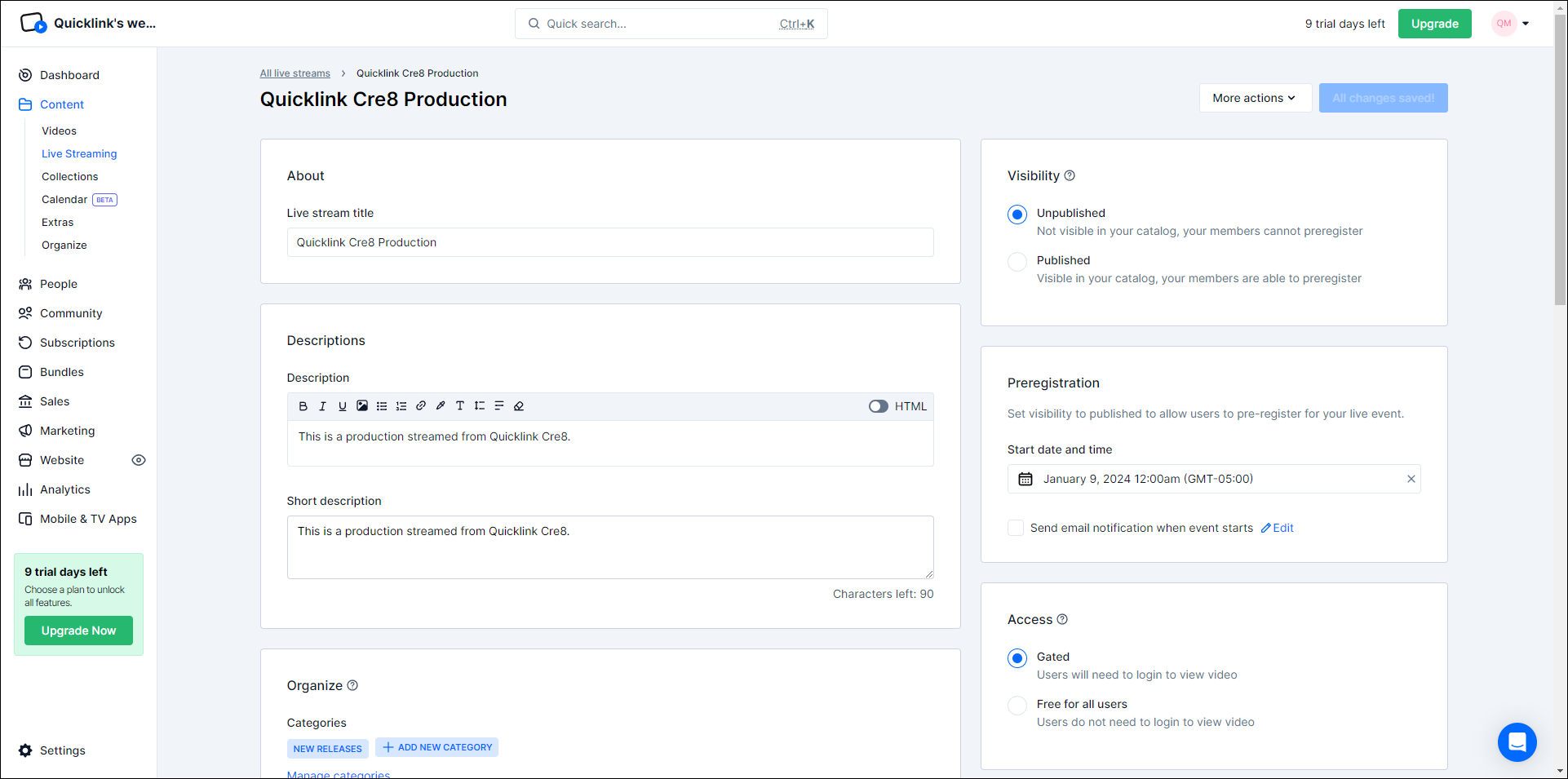This screenshot has width=1568, height=779.
Task: Click into the Description text area
Action: pos(610,443)
